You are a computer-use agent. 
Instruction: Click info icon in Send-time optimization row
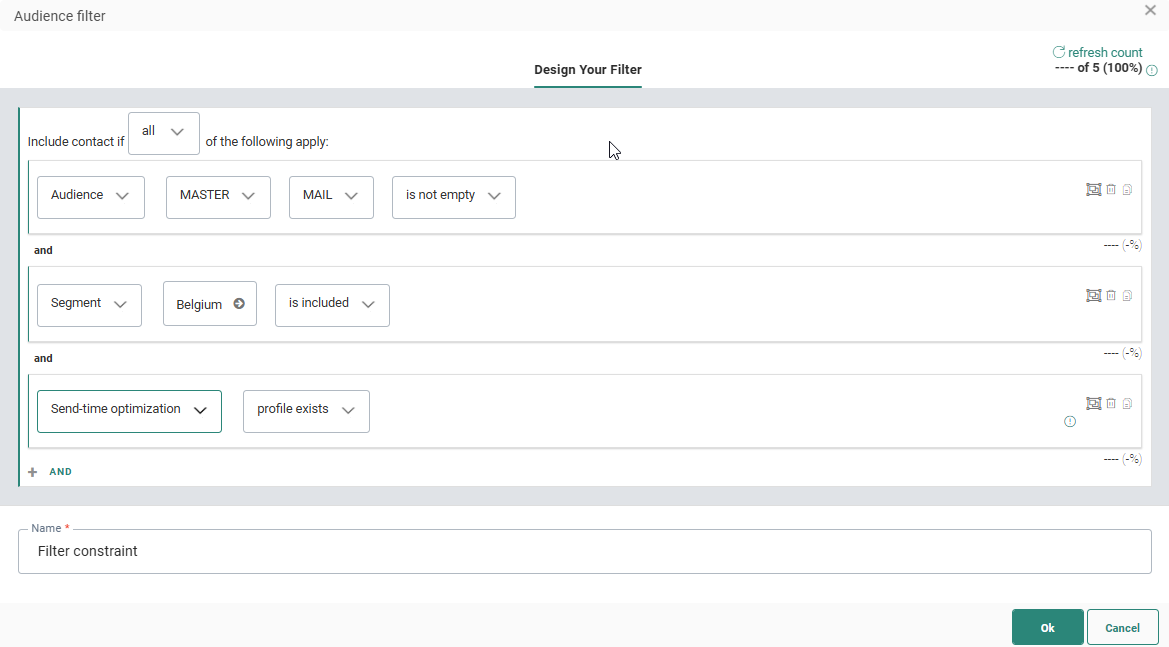(x=1070, y=422)
